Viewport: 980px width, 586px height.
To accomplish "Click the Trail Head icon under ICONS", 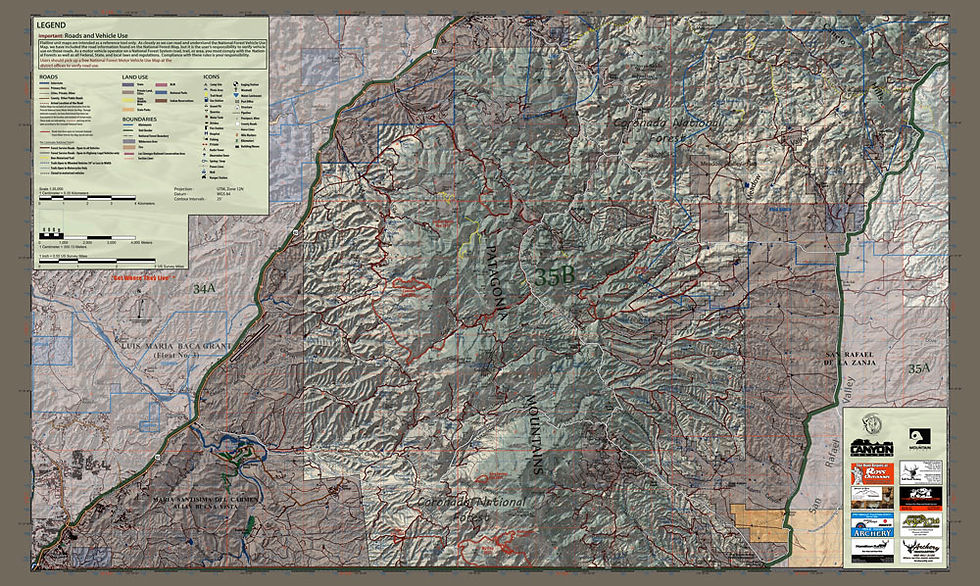I will point(203,94).
